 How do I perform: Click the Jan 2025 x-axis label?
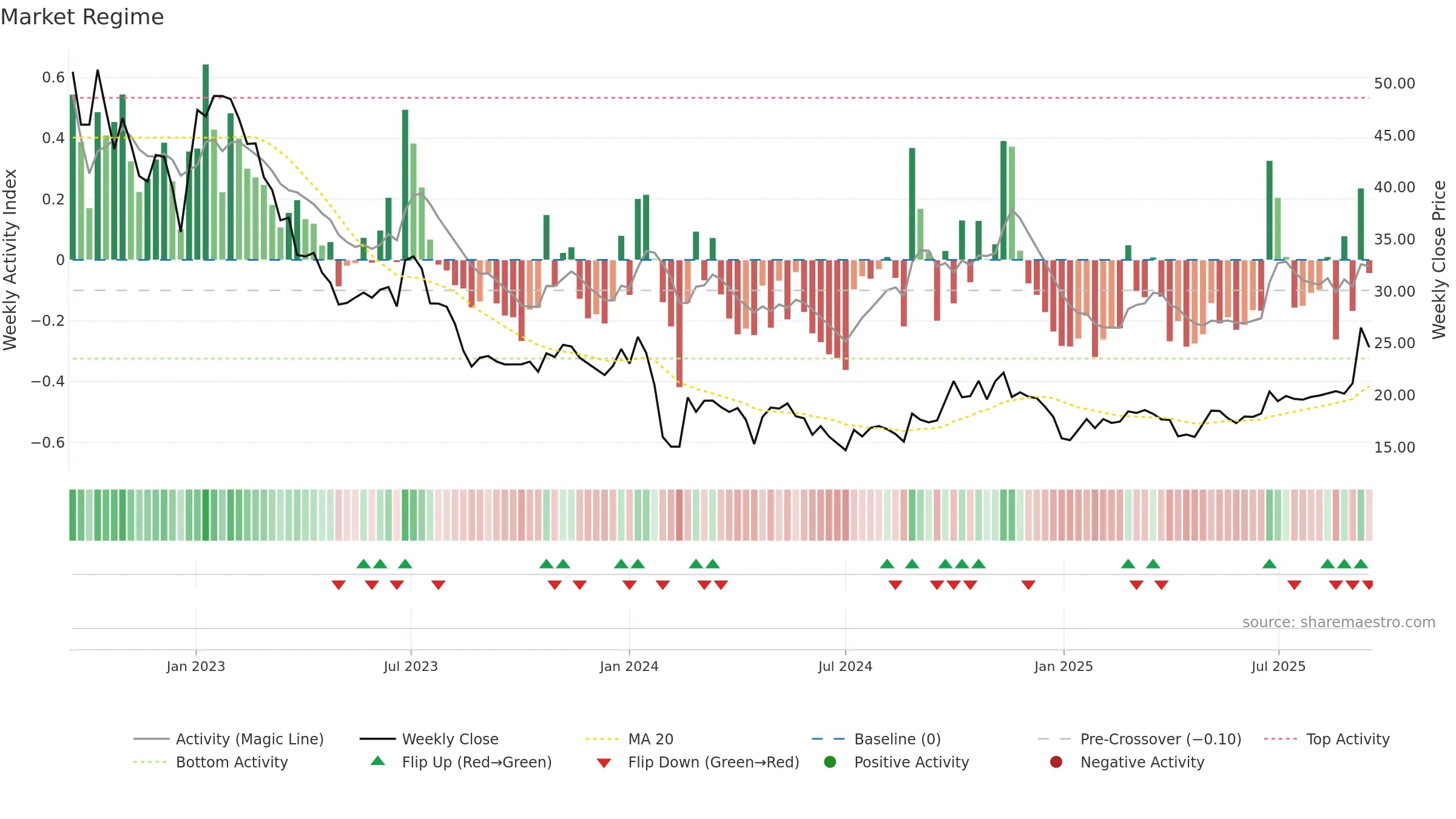(x=1063, y=667)
